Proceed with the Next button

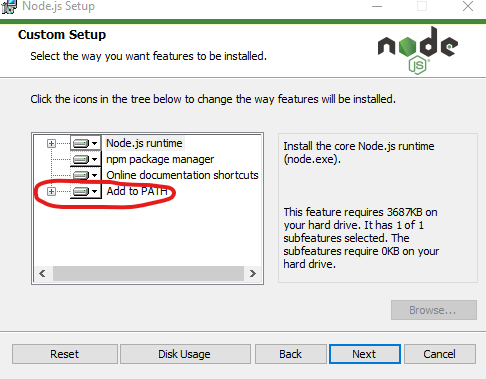click(365, 354)
